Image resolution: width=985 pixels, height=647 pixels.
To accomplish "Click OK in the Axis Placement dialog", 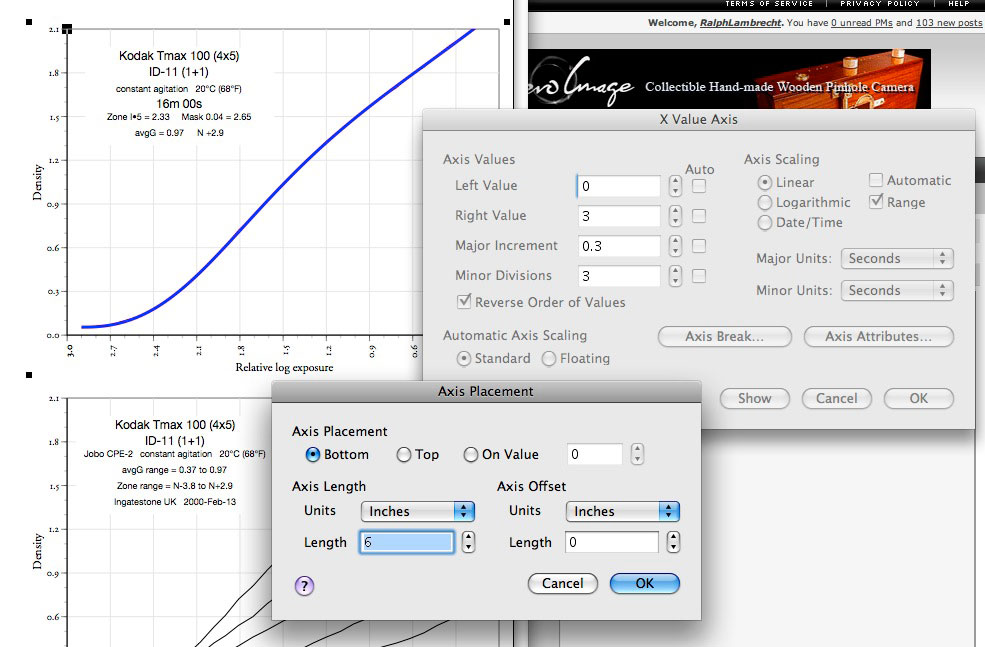I will (645, 584).
